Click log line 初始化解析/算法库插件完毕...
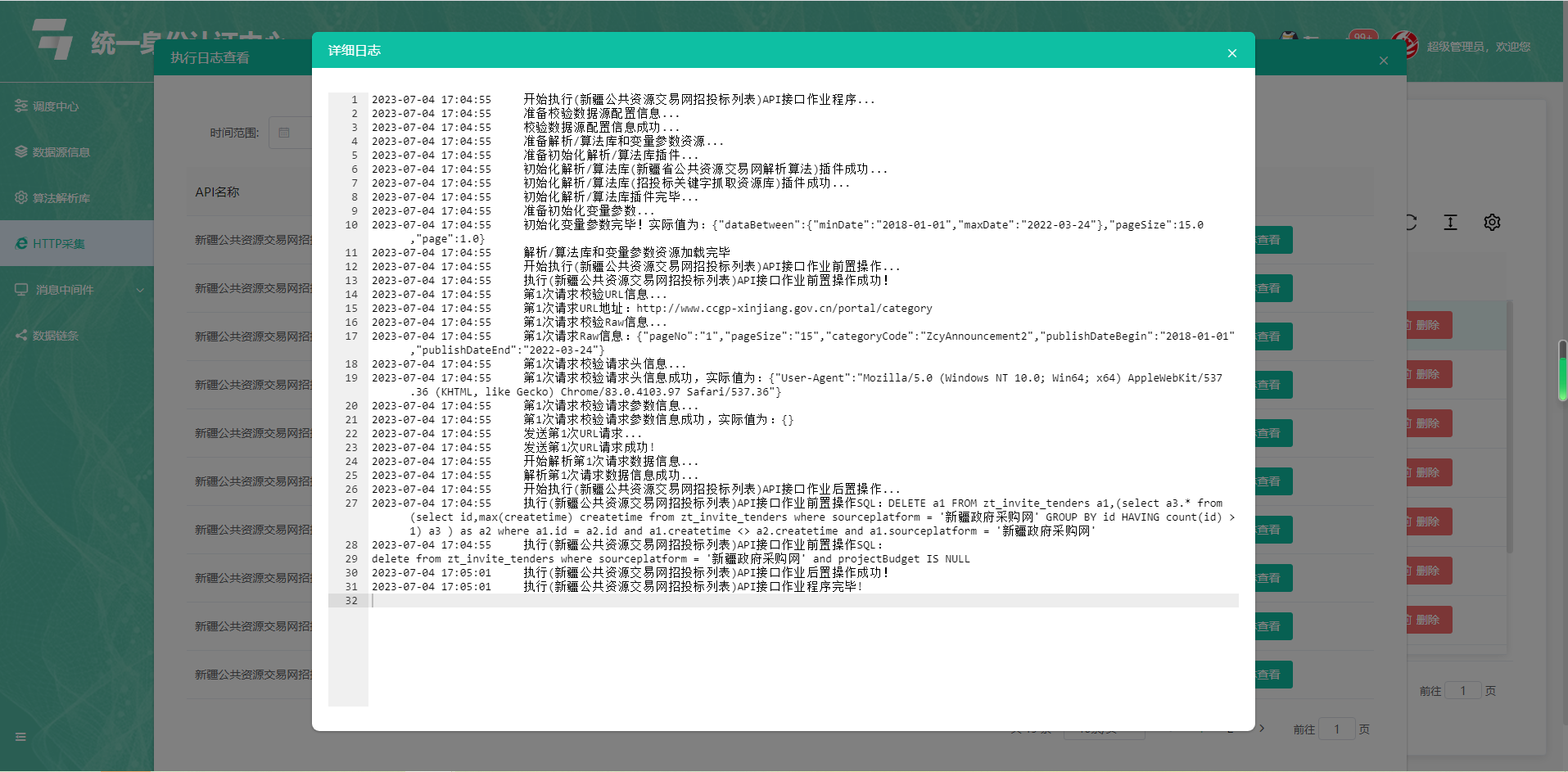The image size is (1568, 772). click(611, 197)
